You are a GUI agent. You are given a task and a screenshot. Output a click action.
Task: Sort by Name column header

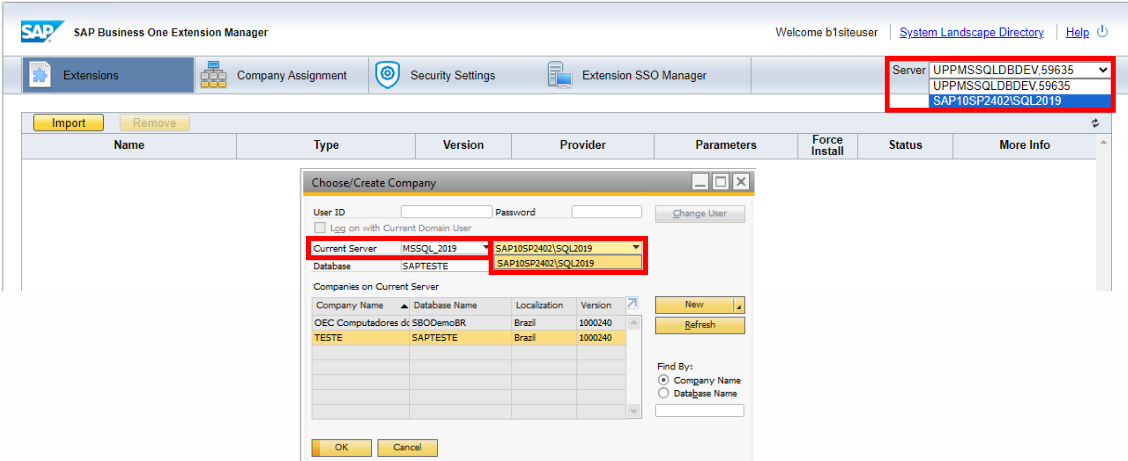129,145
